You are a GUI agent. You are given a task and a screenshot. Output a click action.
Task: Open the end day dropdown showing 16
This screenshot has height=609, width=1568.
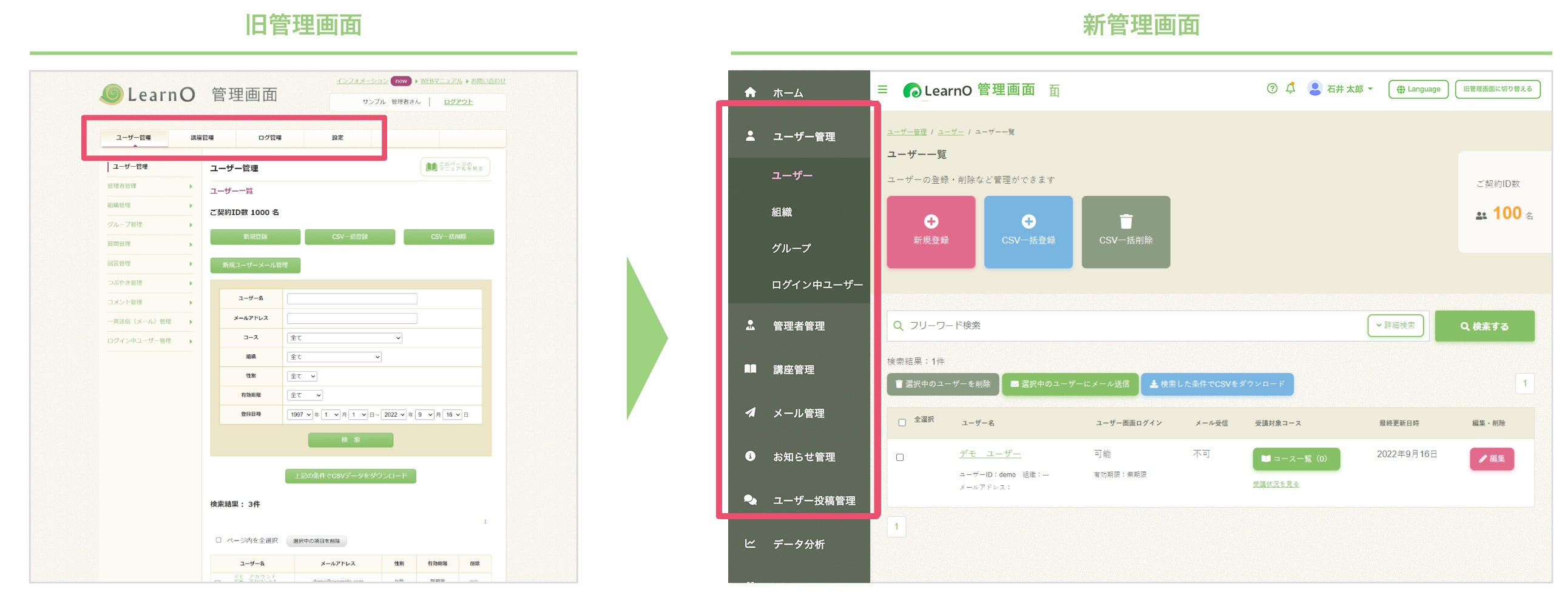tap(452, 415)
